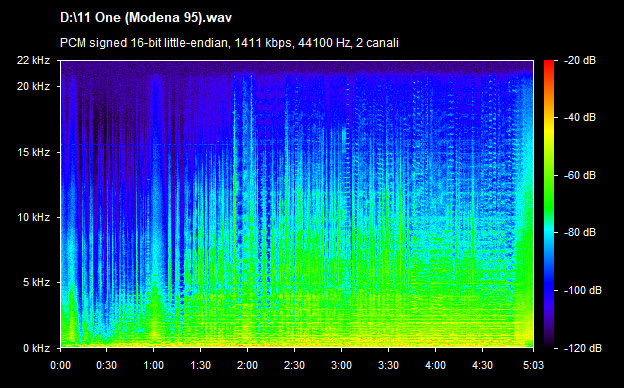Click the '0 kHz' frequency axis label
This screenshot has height=388, width=624.
36,348
